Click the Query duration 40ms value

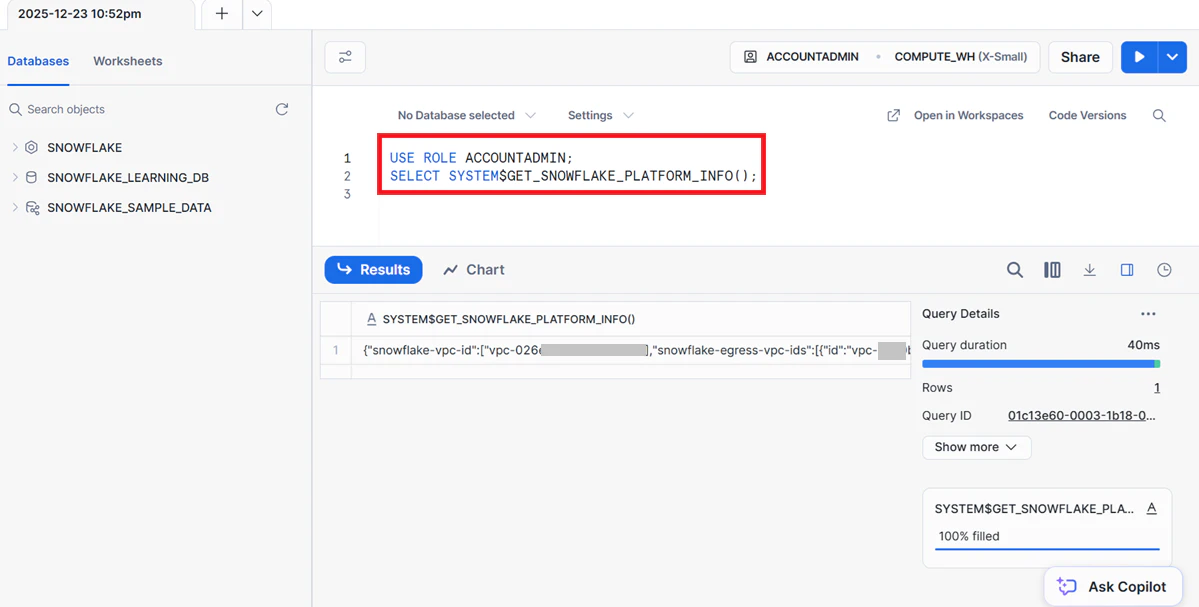pos(1144,345)
